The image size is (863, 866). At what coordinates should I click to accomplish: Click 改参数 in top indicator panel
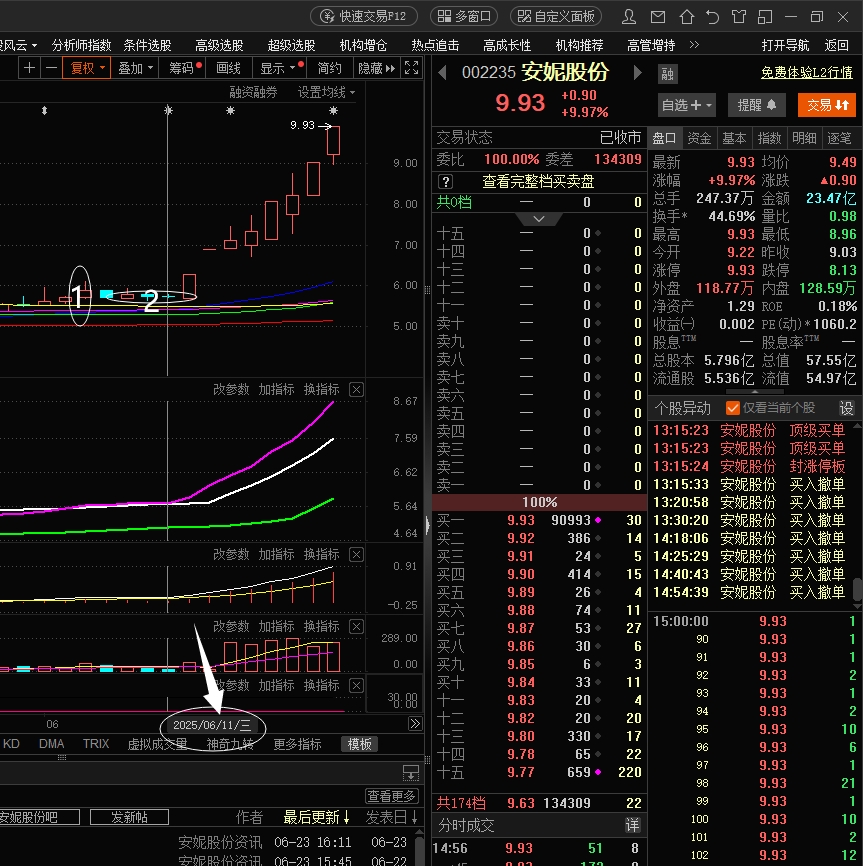click(x=231, y=389)
